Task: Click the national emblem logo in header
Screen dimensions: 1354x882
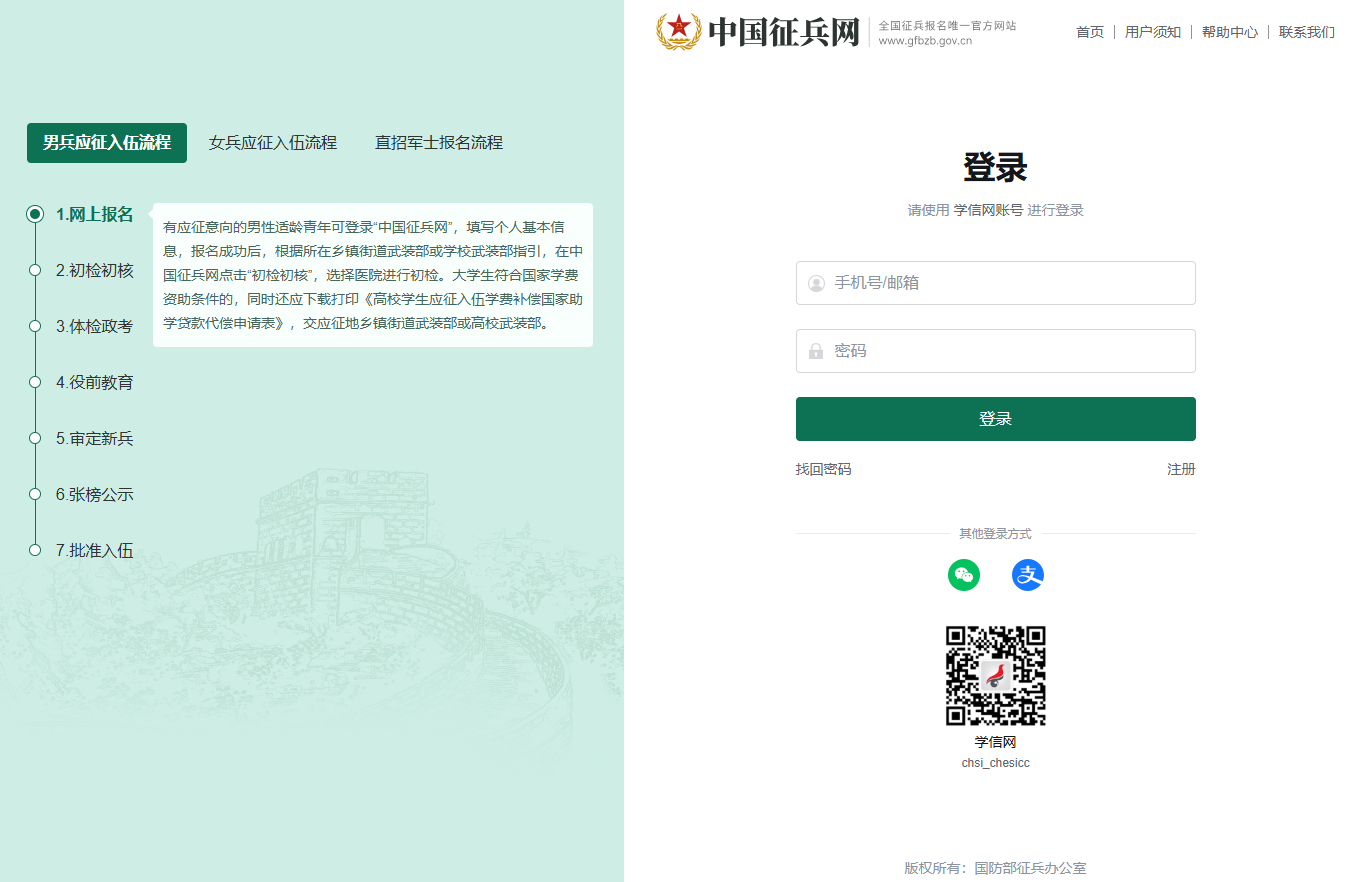Action: click(679, 31)
